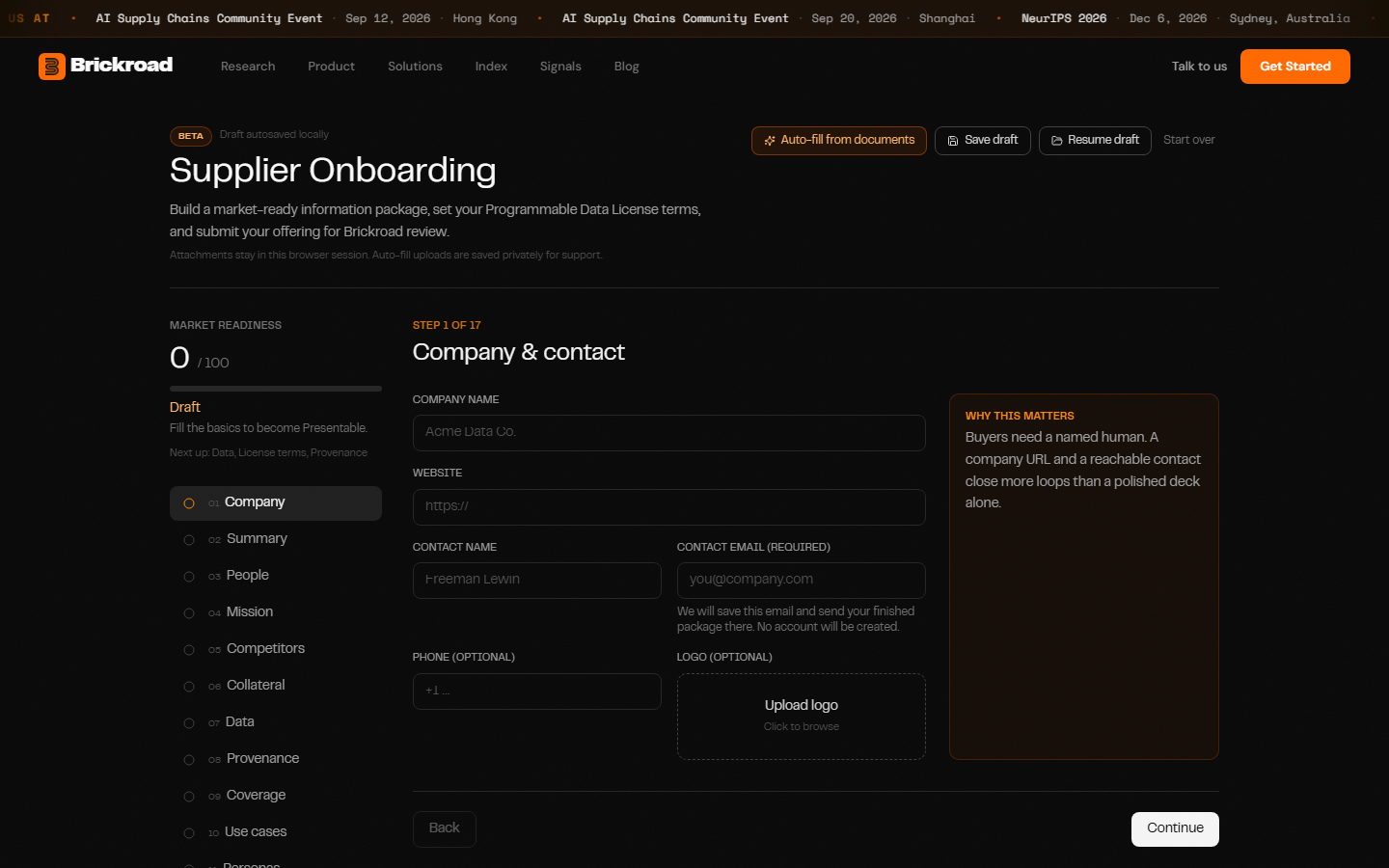Image resolution: width=1389 pixels, height=868 pixels.
Task: Focus the Phone optional input field
Action: [537, 692]
